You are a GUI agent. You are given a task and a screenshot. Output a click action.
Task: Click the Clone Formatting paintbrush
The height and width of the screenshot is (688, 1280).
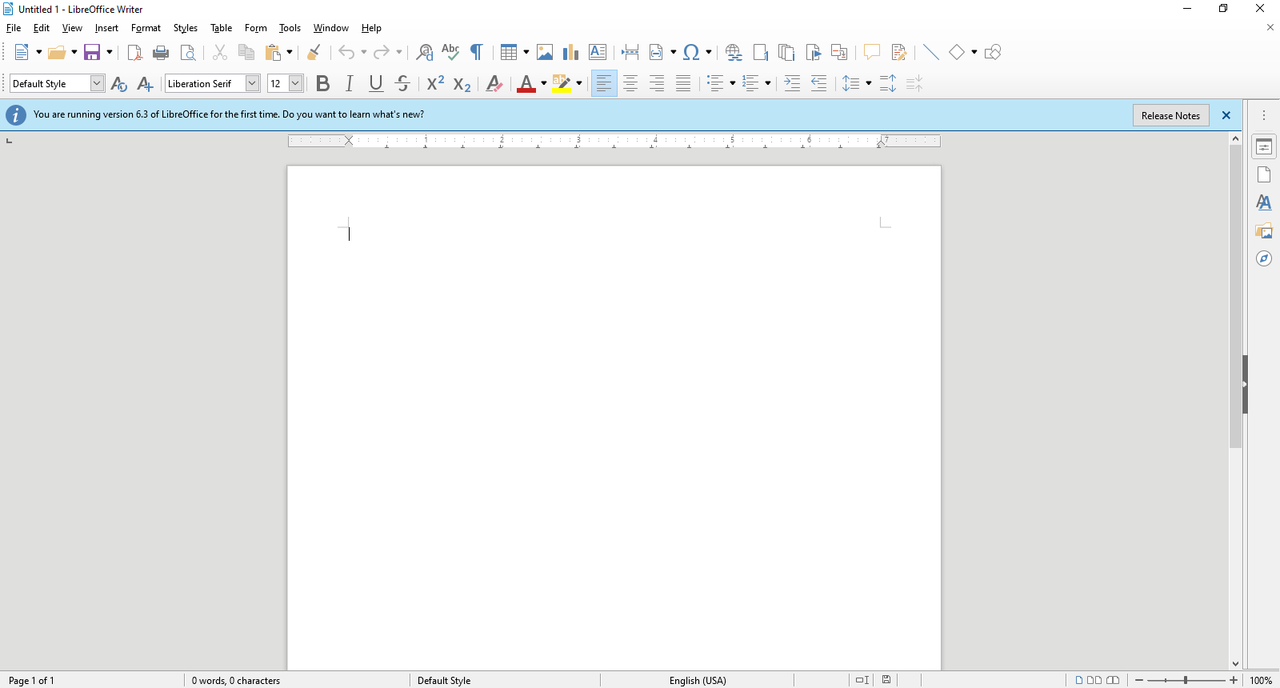313,52
